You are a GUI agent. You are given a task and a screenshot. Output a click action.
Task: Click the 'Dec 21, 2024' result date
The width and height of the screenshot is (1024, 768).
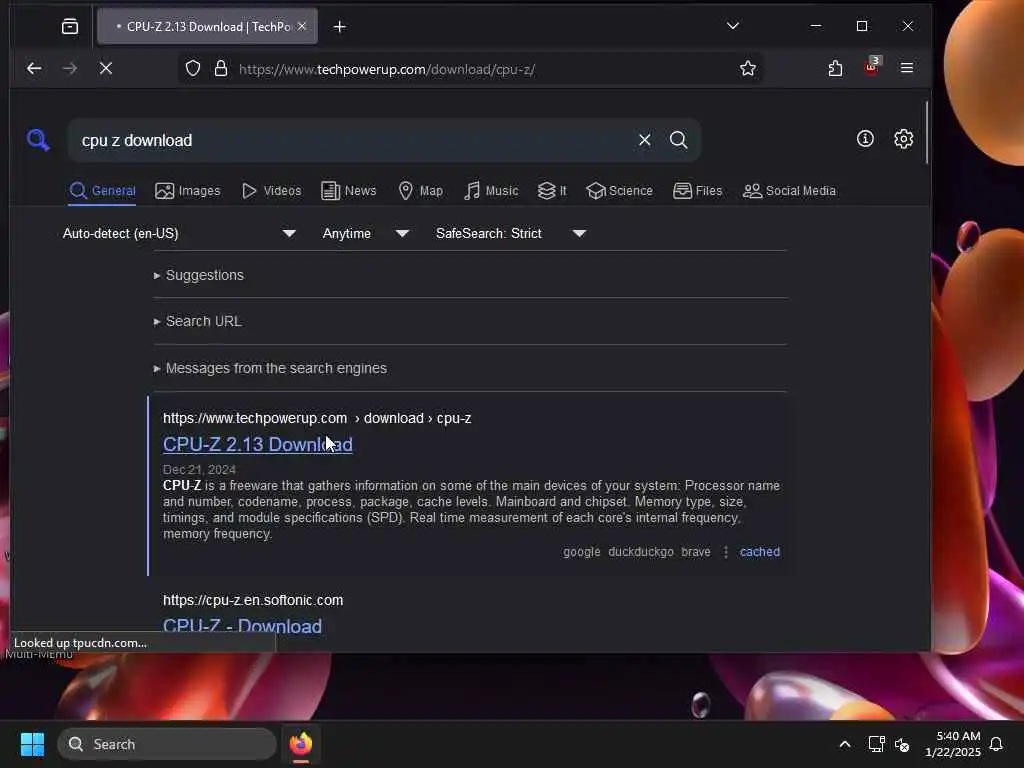pyautogui.click(x=199, y=470)
